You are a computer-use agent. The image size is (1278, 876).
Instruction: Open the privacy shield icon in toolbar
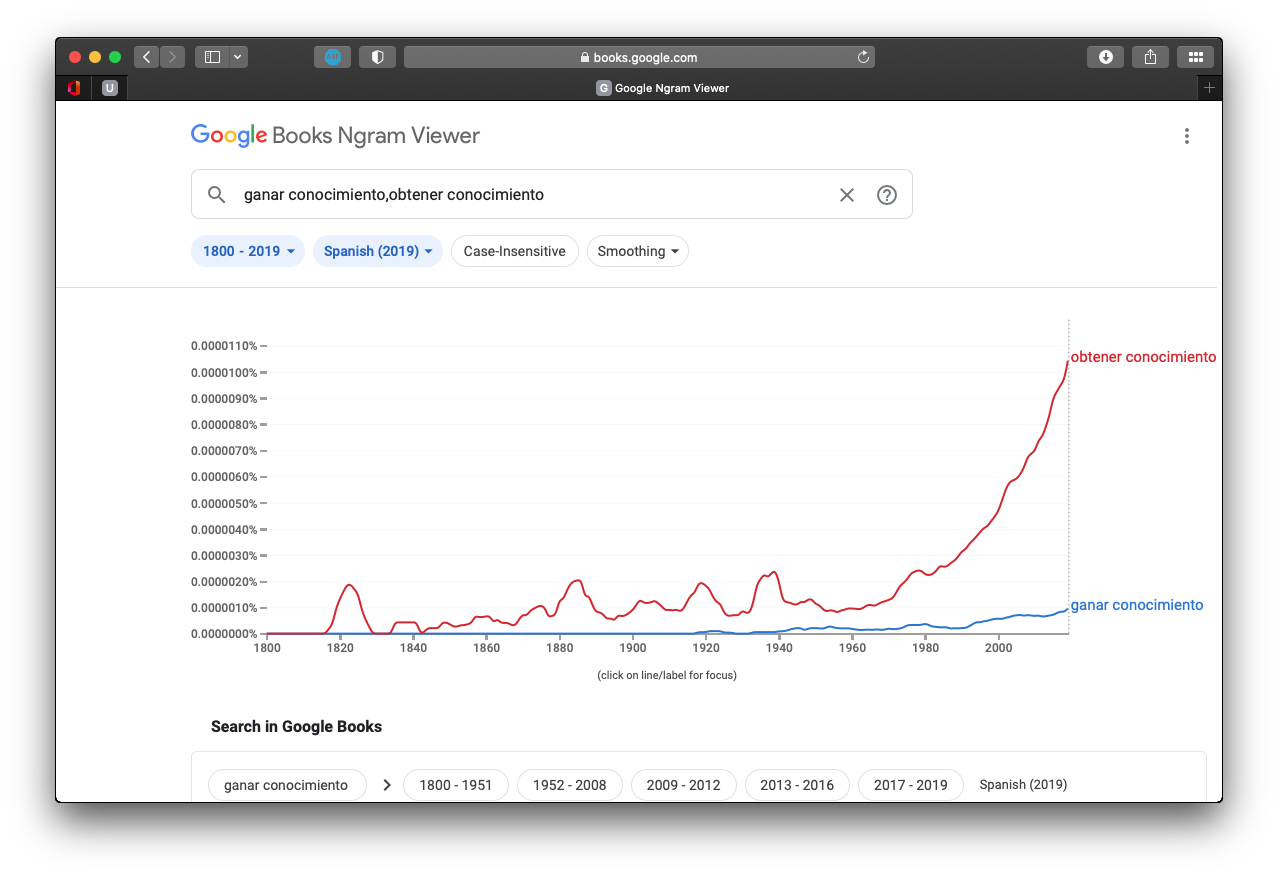point(378,57)
